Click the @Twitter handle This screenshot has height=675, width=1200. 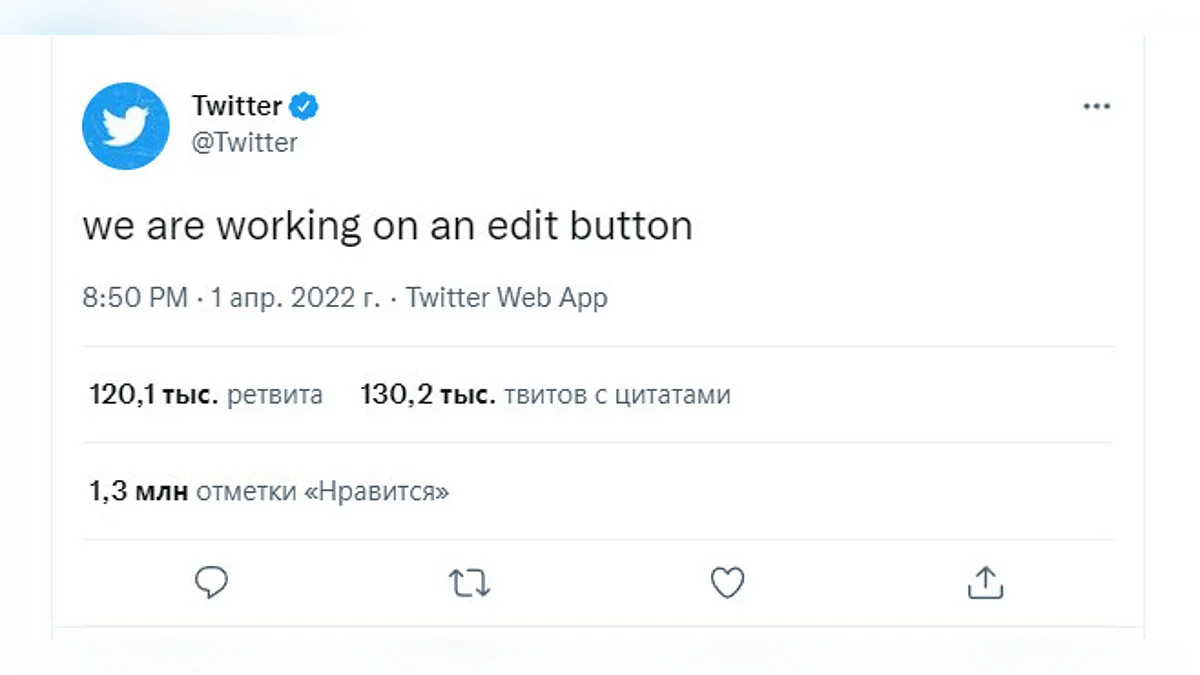(x=245, y=142)
